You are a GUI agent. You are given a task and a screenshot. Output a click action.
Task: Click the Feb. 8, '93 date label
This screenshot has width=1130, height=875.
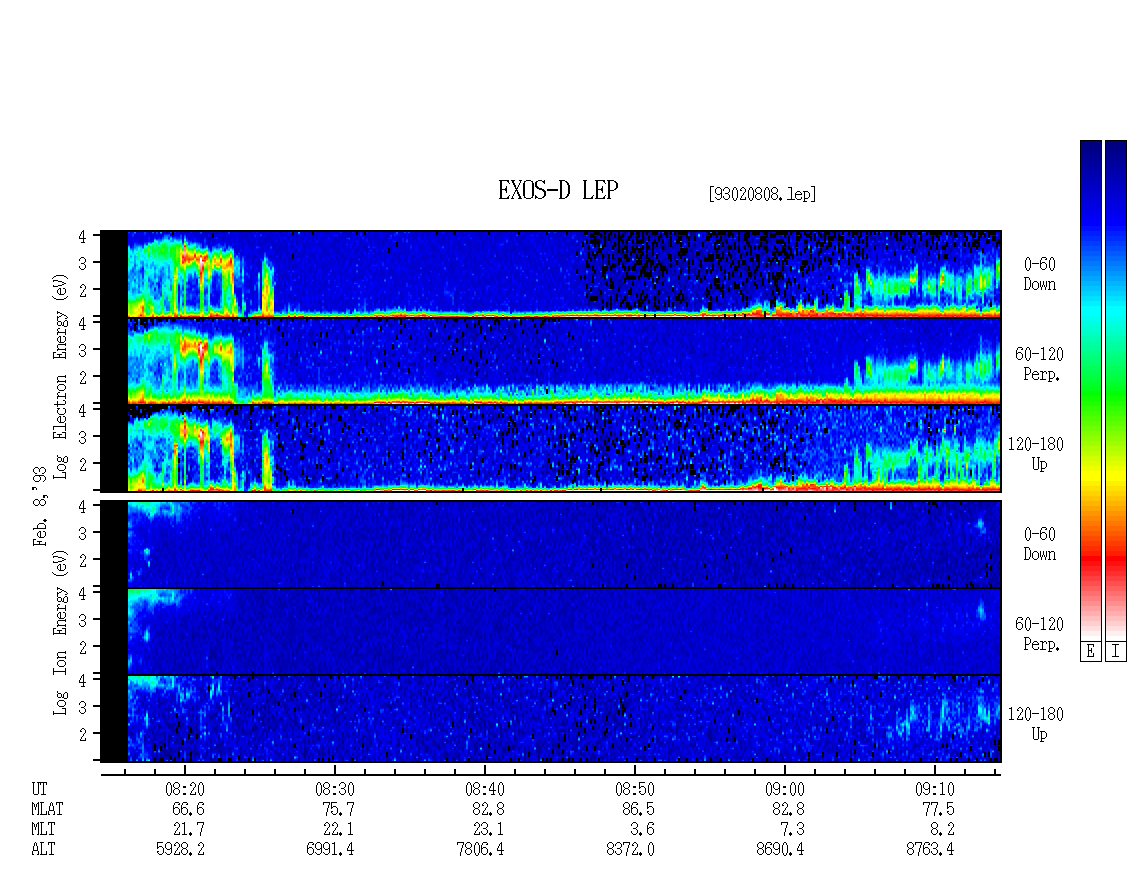[x=40, y=506]
